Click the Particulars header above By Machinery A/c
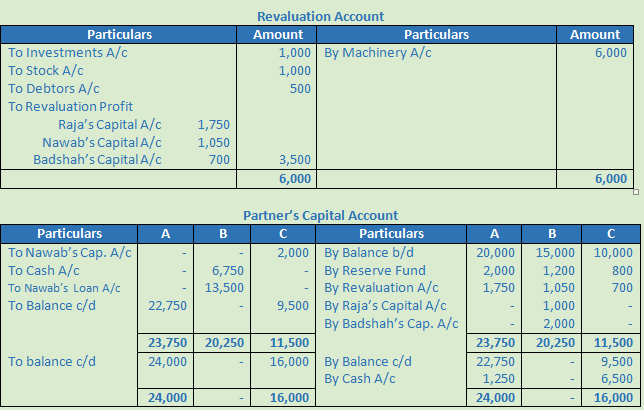644x410 pixels. tap(436, 35)
